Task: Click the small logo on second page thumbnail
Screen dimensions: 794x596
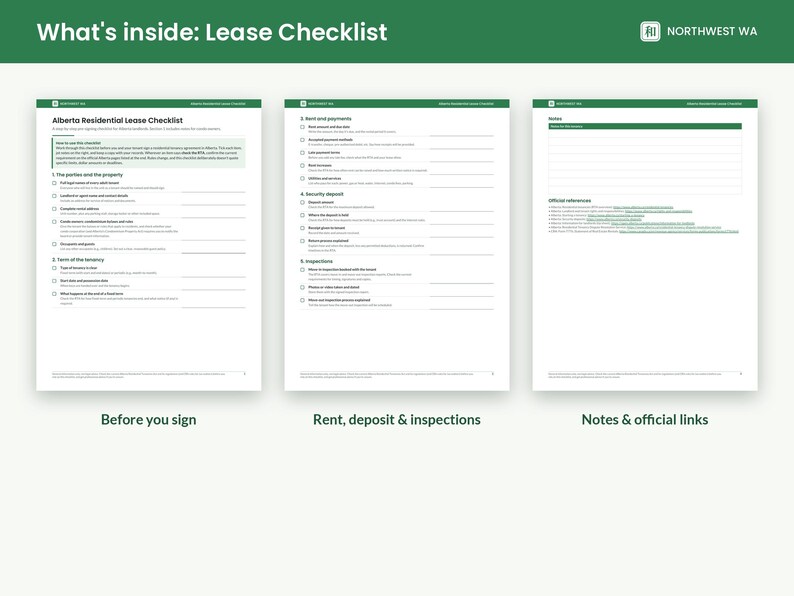Action: [x=303, y=103]
